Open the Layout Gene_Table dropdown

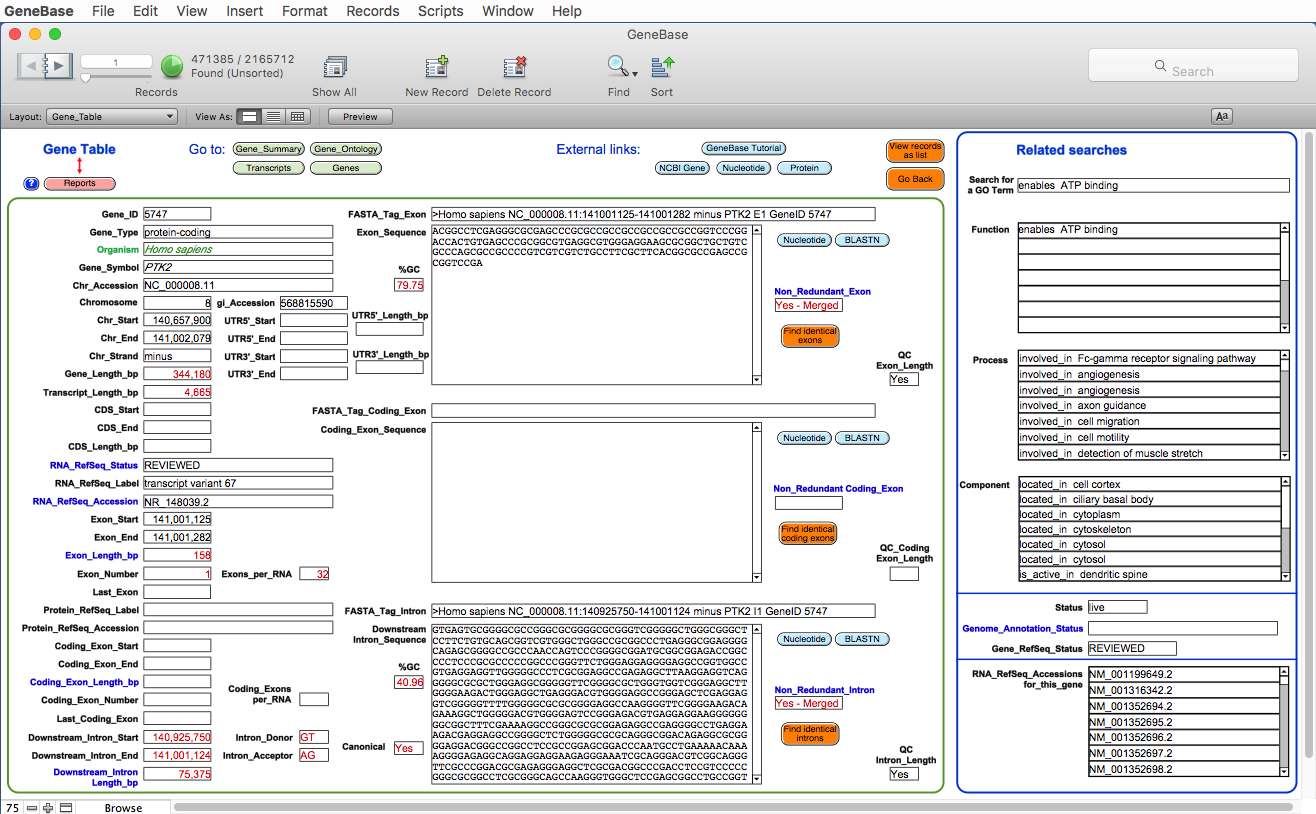[112, 117]
